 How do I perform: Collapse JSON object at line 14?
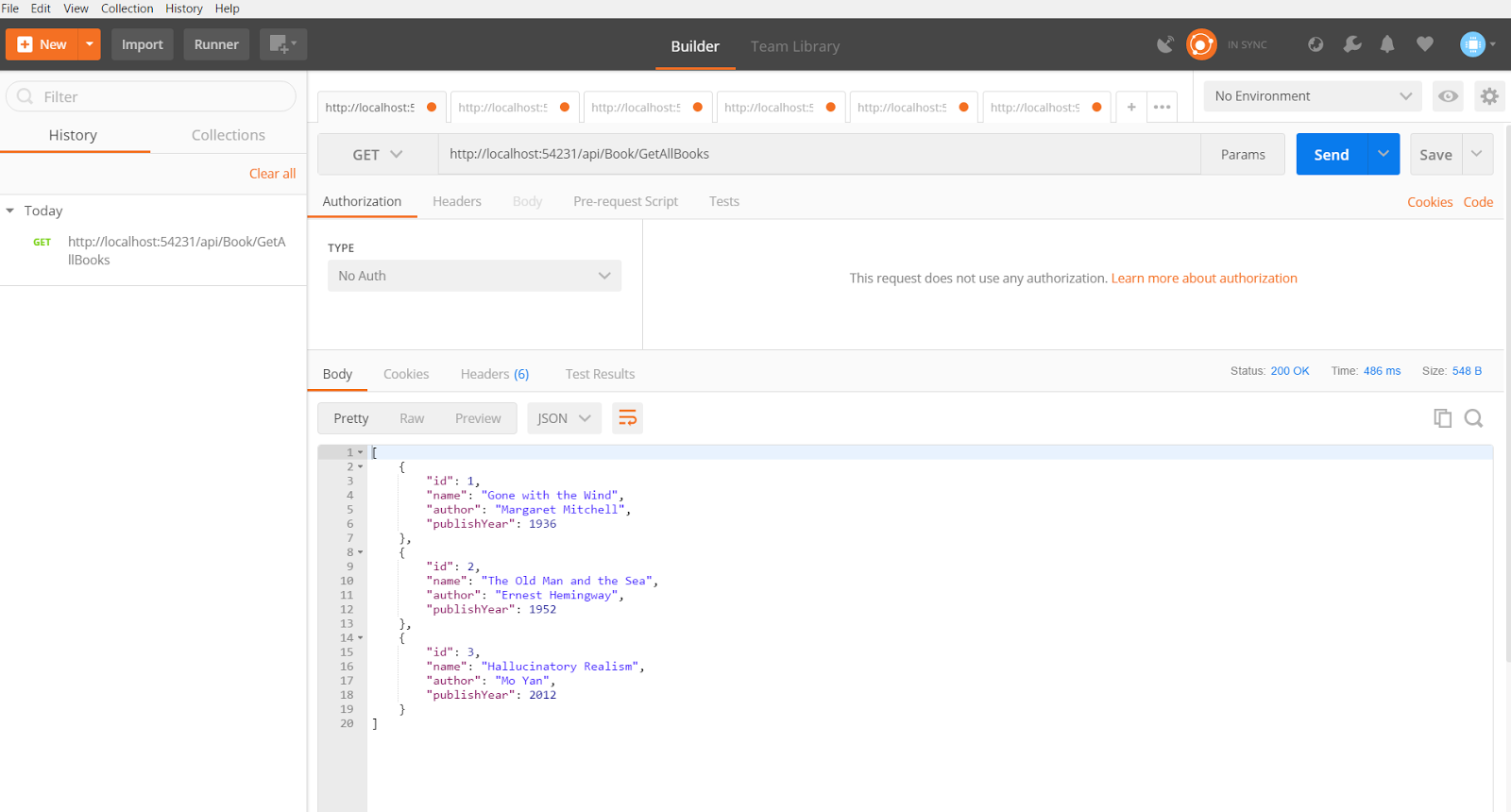click(360, 637)
